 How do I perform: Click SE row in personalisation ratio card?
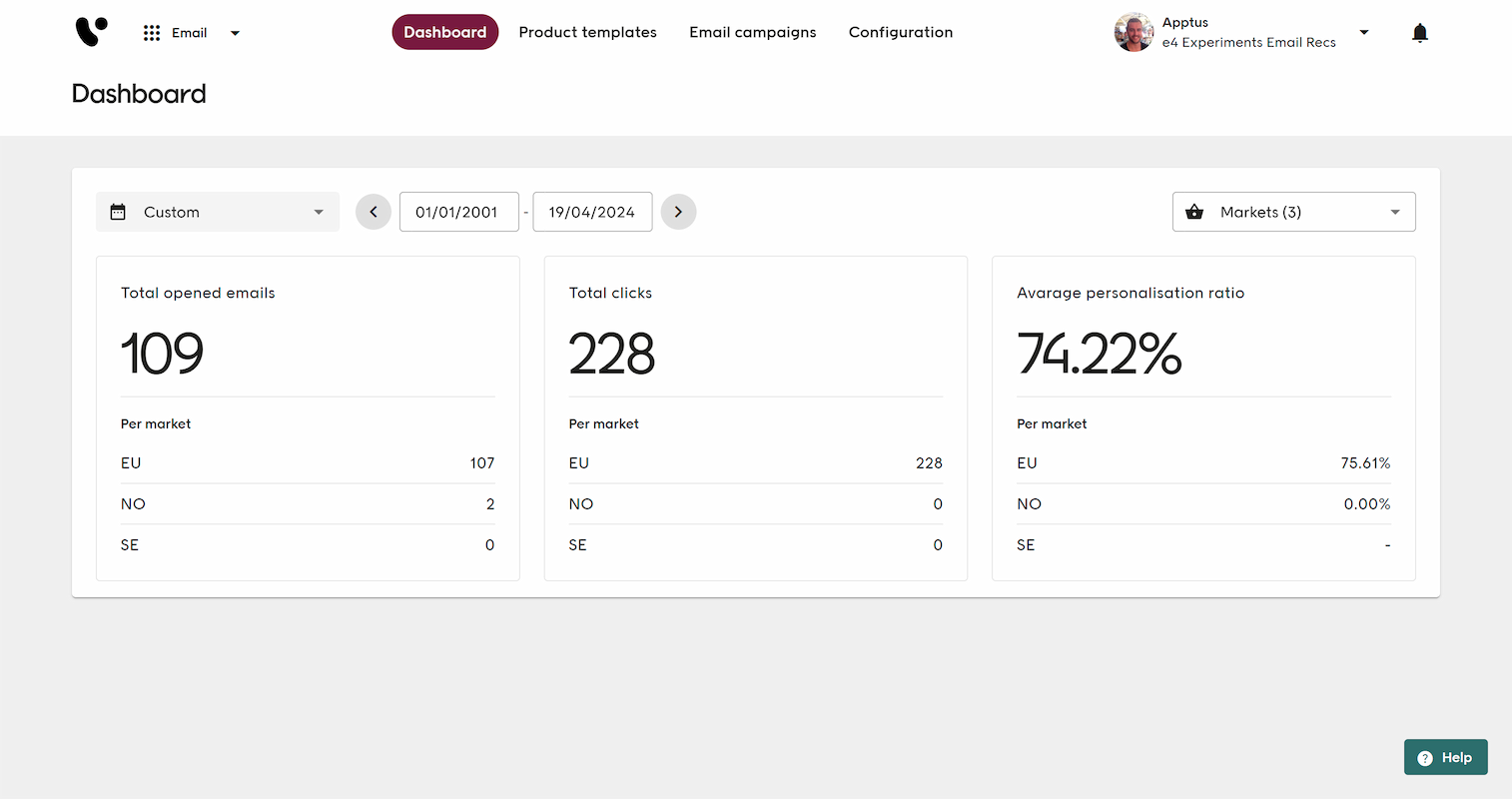pos(1203,545)
